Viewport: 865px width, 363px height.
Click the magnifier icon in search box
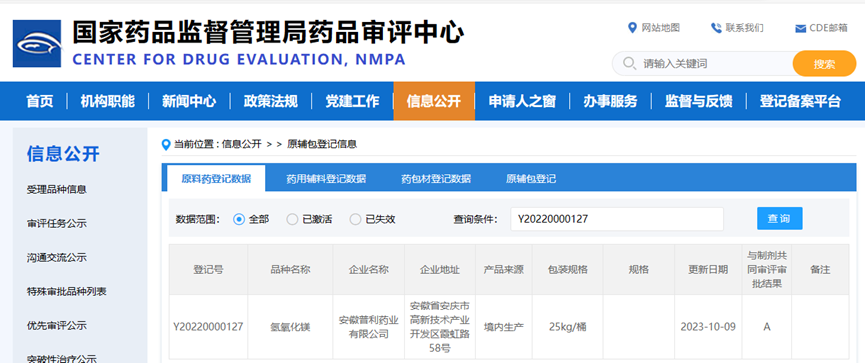[629, 63]
